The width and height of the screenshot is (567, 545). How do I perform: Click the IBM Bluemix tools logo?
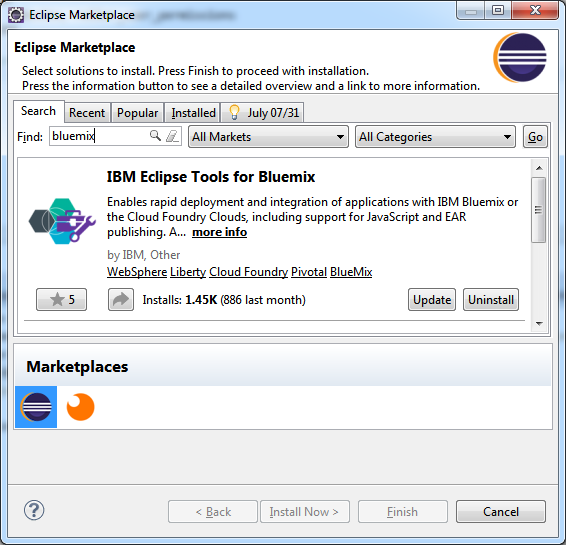tap(62, 221)
